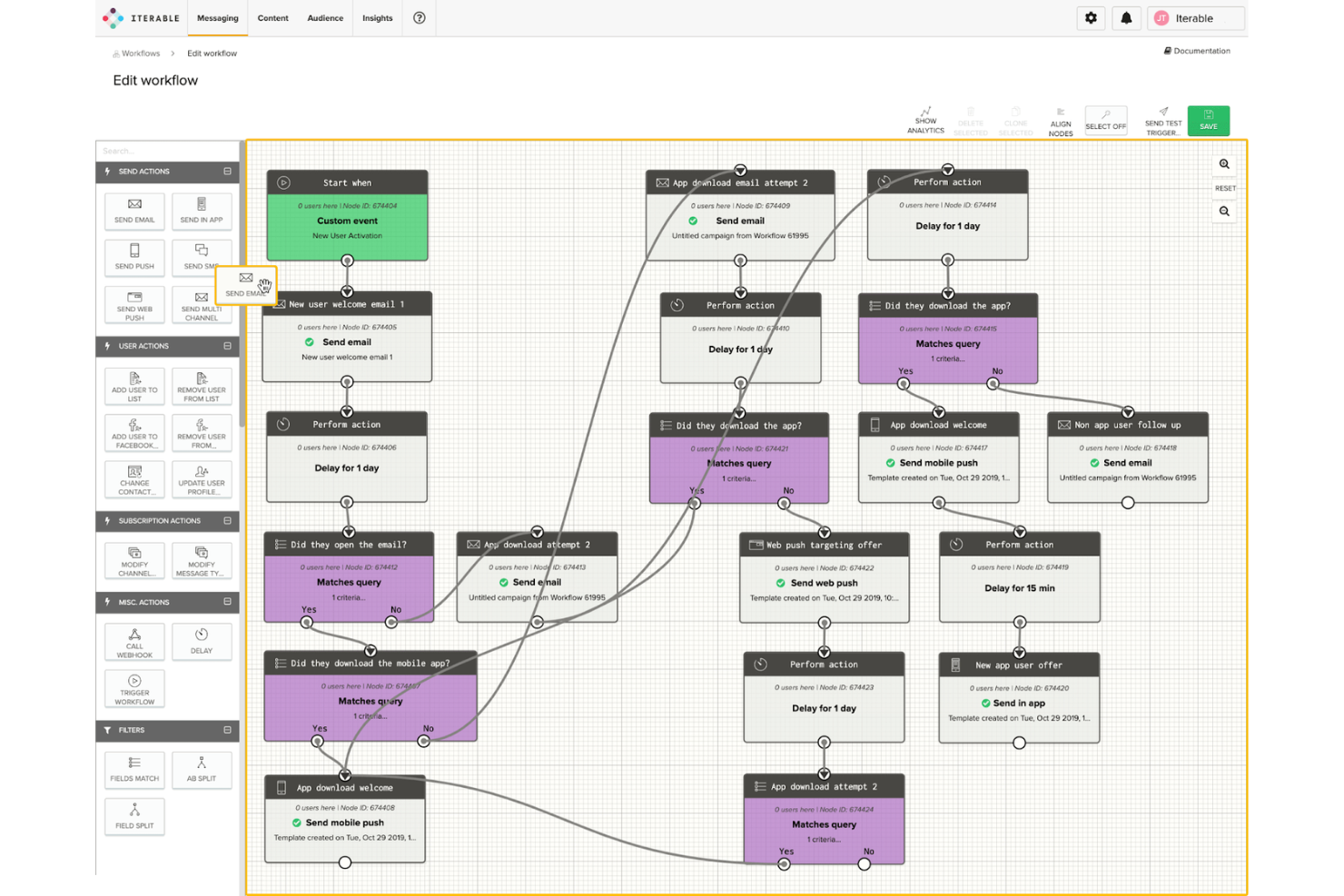Select the Update User Profile tile
This screenshot has width=1344, height=896.
tap(202, 480)
